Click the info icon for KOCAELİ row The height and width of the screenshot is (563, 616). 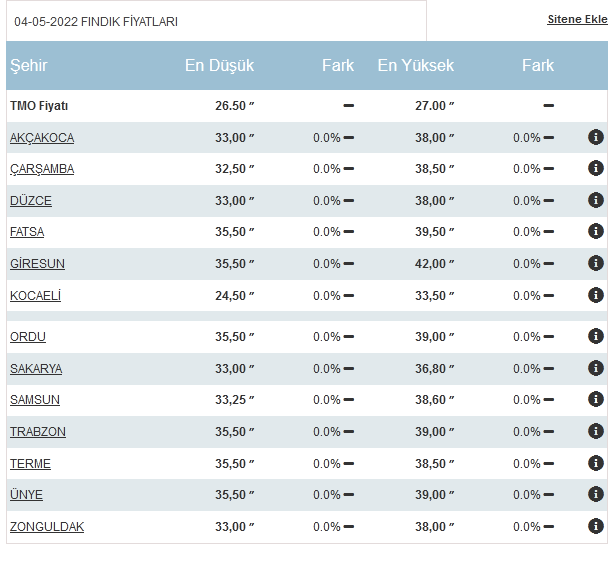tap(596, 295)
